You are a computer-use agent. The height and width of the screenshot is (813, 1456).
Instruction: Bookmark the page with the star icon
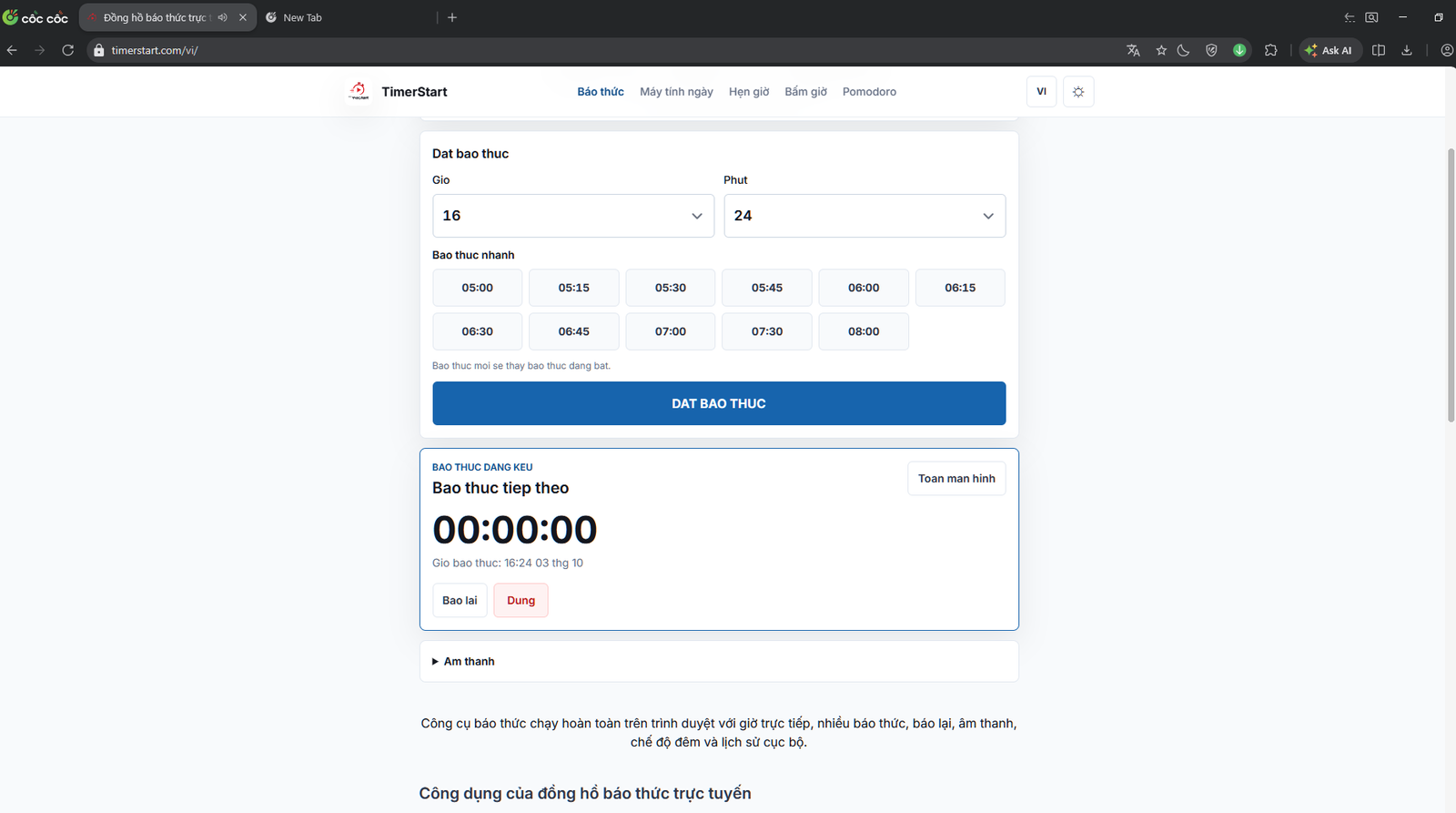1161,50
